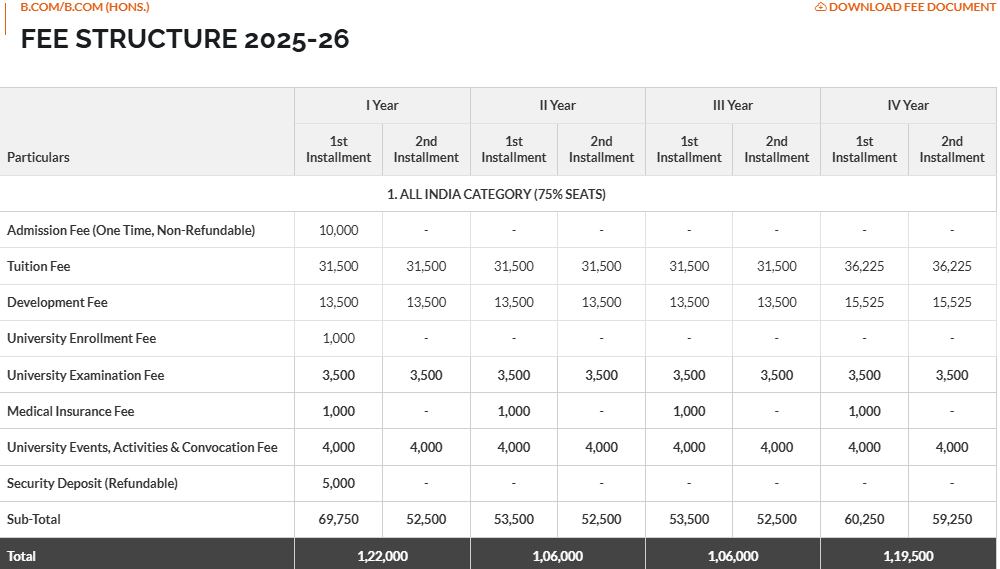Select the III Year column header
The image size is (1000, 569).
coord(733,105)
